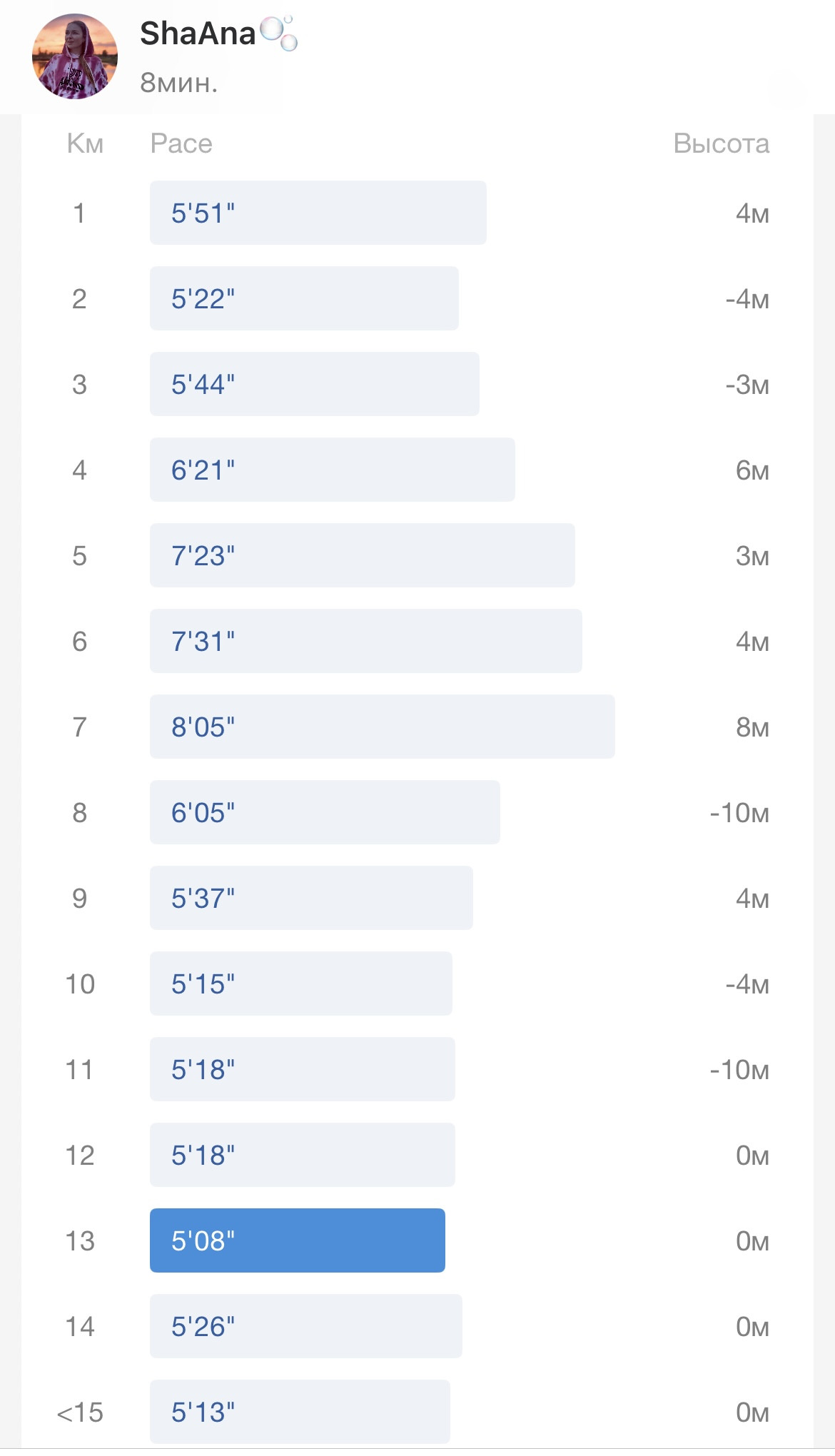835x1456 pixels.
Task: Select the slowest split 8'05" bar
Action: (383, 727)
